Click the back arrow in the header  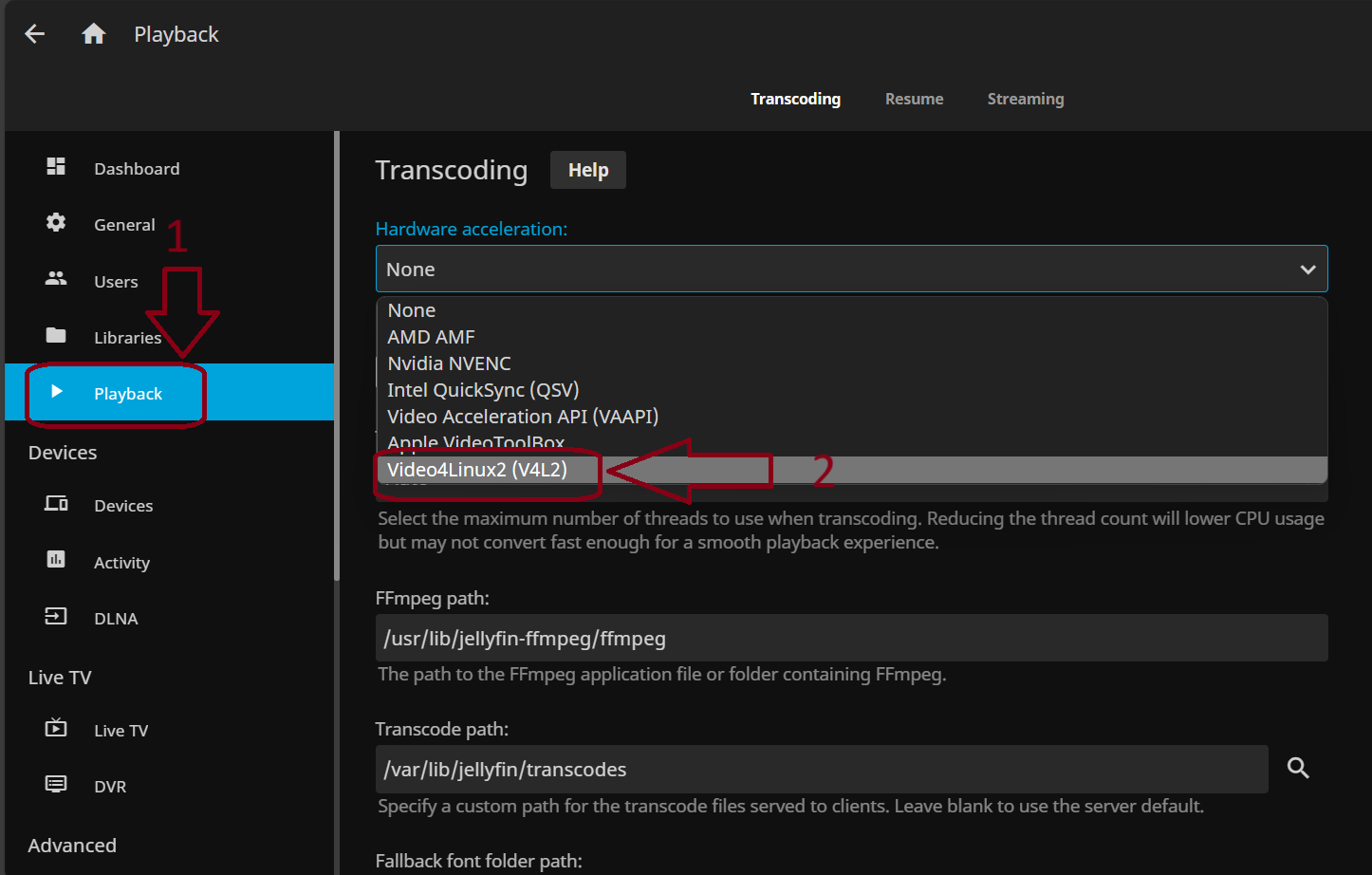point(34,33)
